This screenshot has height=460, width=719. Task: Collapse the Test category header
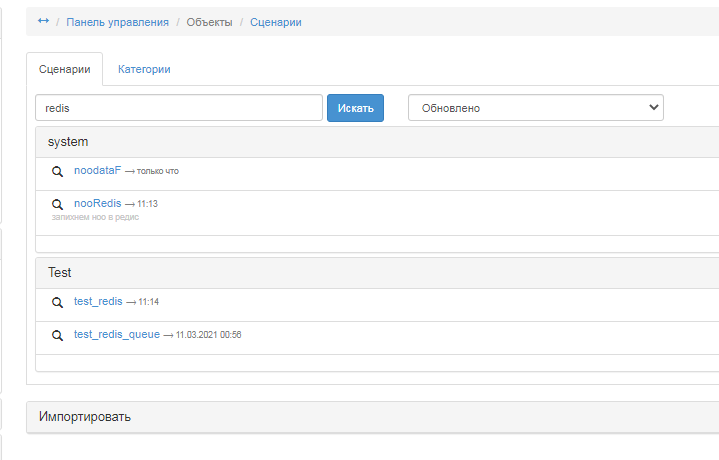coord(377,272)
